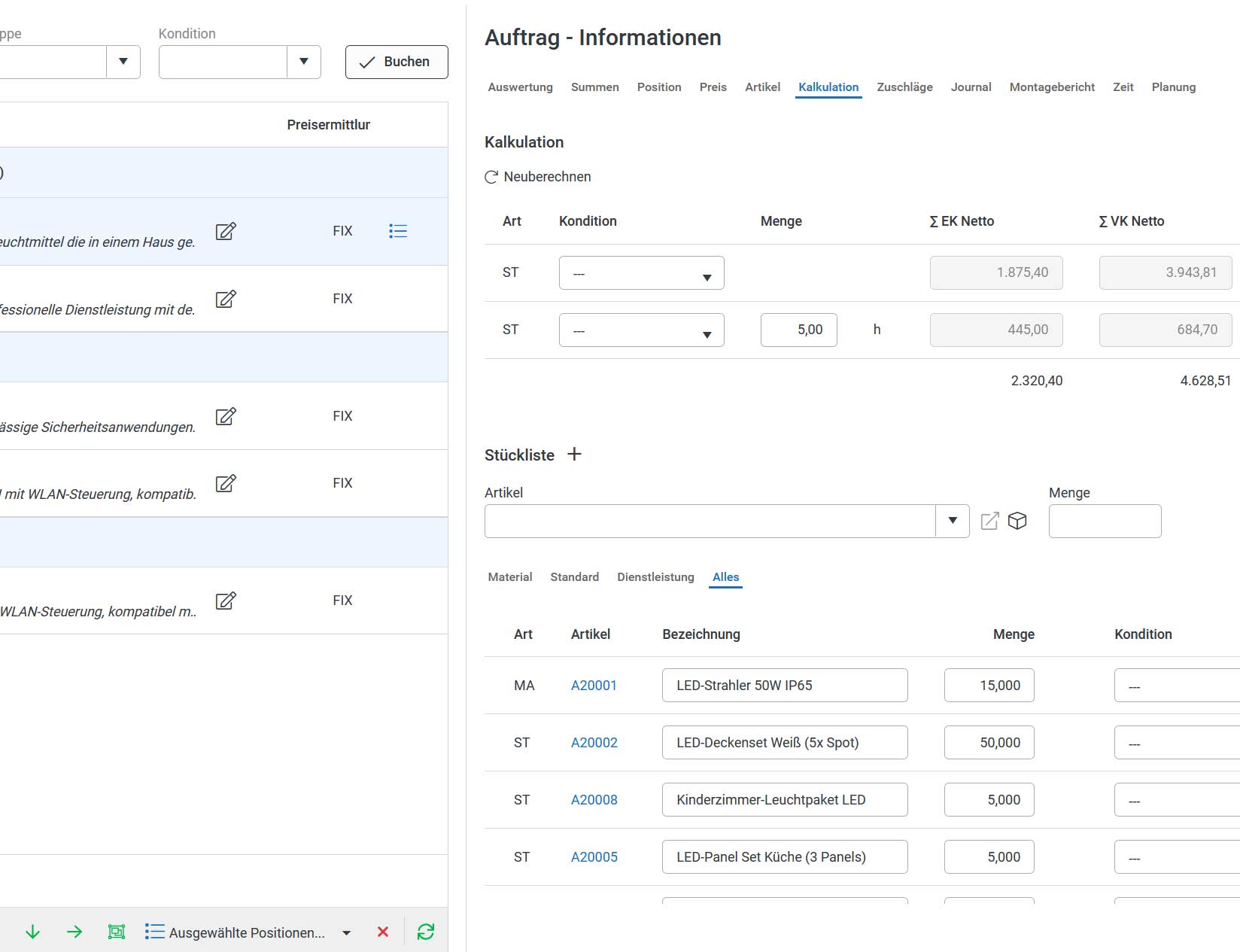The width and height of the screenshot is (1240, 952).
Task: Click the red X delete icon
Action: [383, 932]
